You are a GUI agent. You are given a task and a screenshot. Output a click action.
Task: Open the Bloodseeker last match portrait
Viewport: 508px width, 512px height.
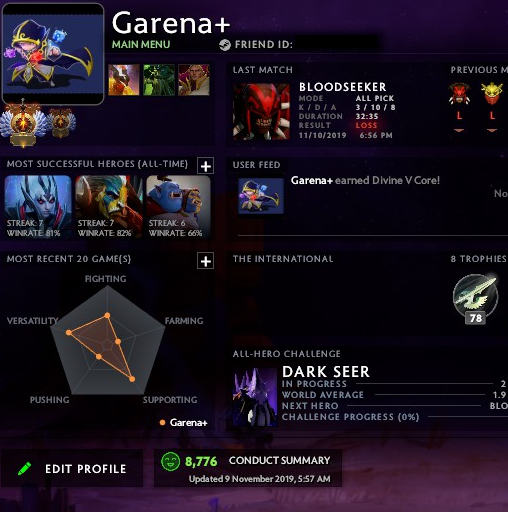pos(261,111)
